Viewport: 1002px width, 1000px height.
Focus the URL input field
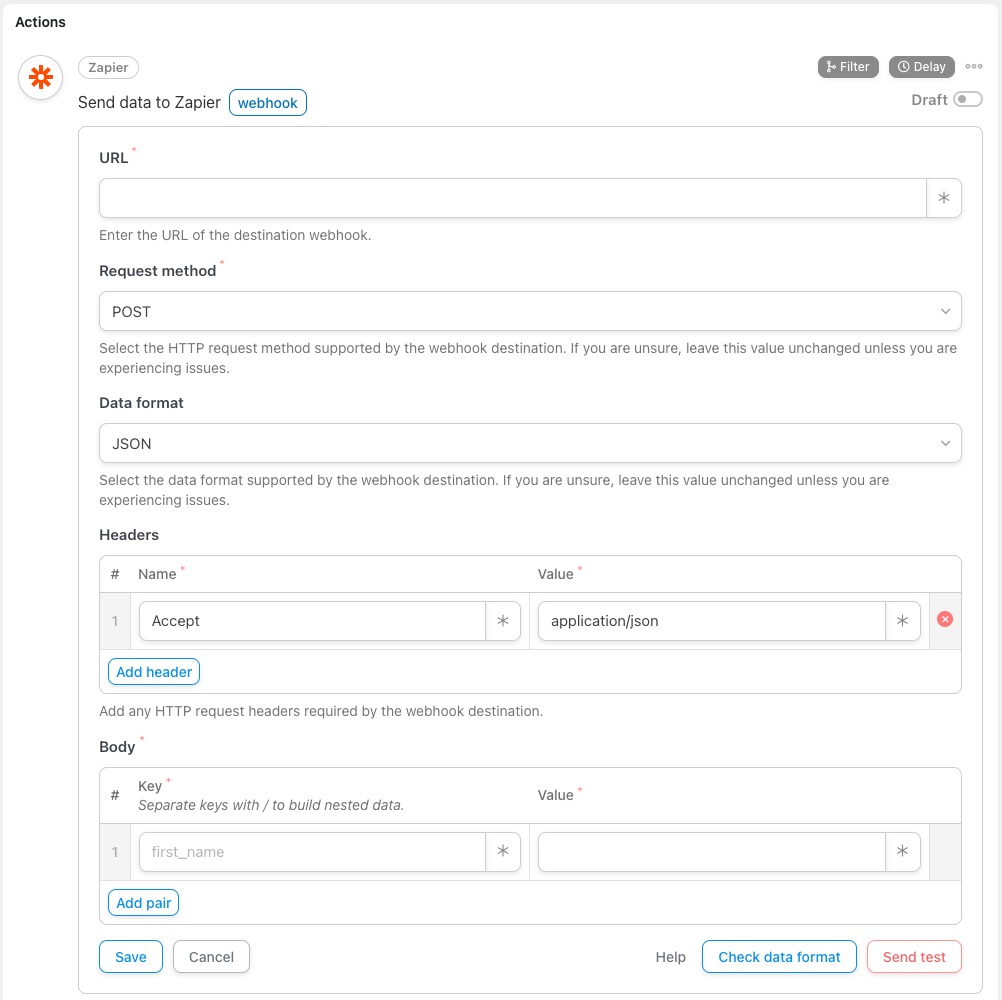point(513,198)
